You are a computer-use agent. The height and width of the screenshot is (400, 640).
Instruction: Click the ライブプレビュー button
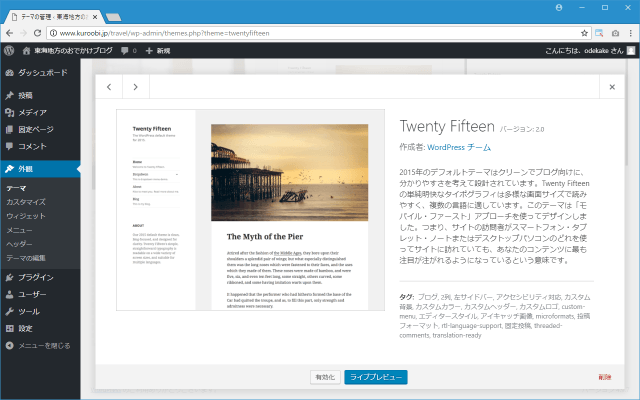click(x=376, y=377)
